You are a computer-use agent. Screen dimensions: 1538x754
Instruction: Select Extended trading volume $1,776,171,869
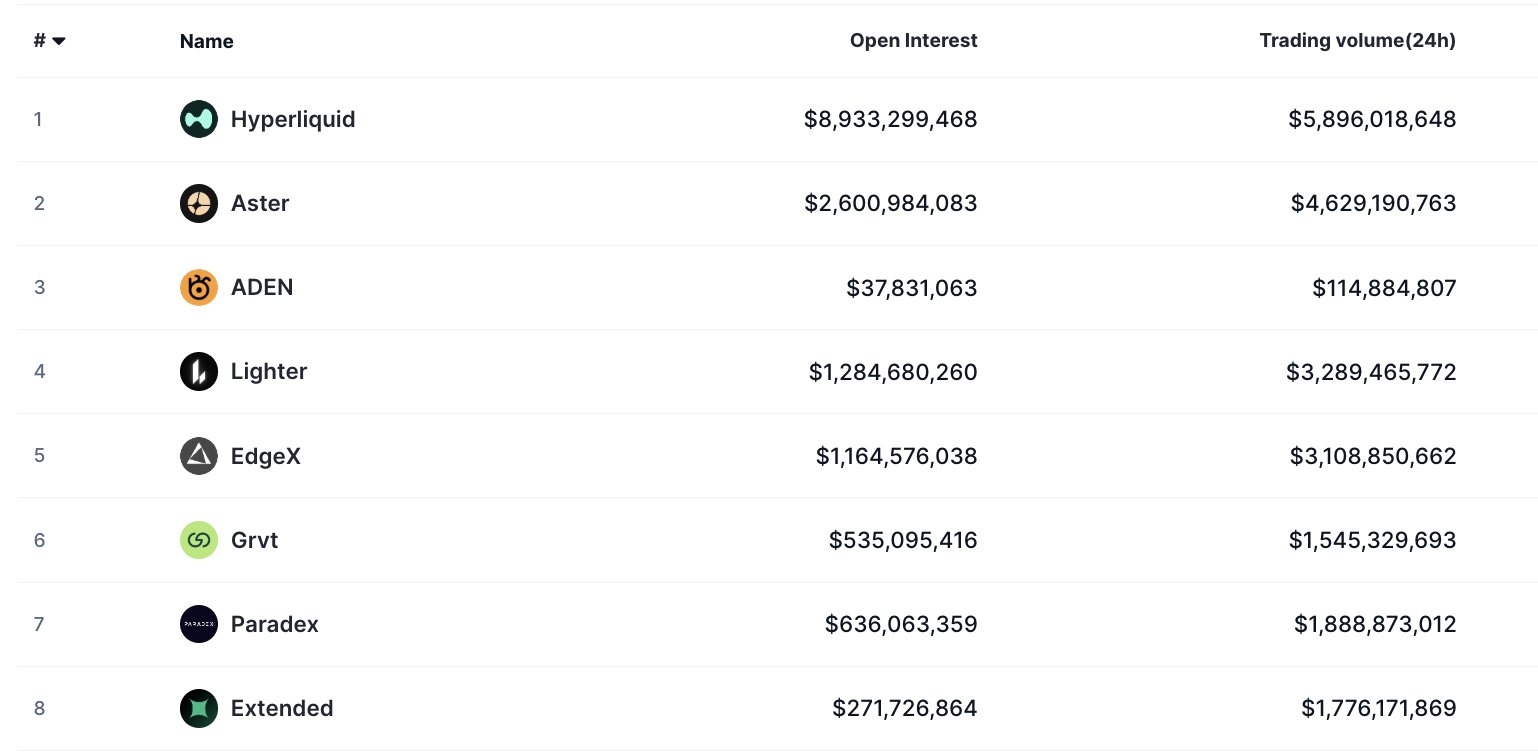coord(1378,708)
